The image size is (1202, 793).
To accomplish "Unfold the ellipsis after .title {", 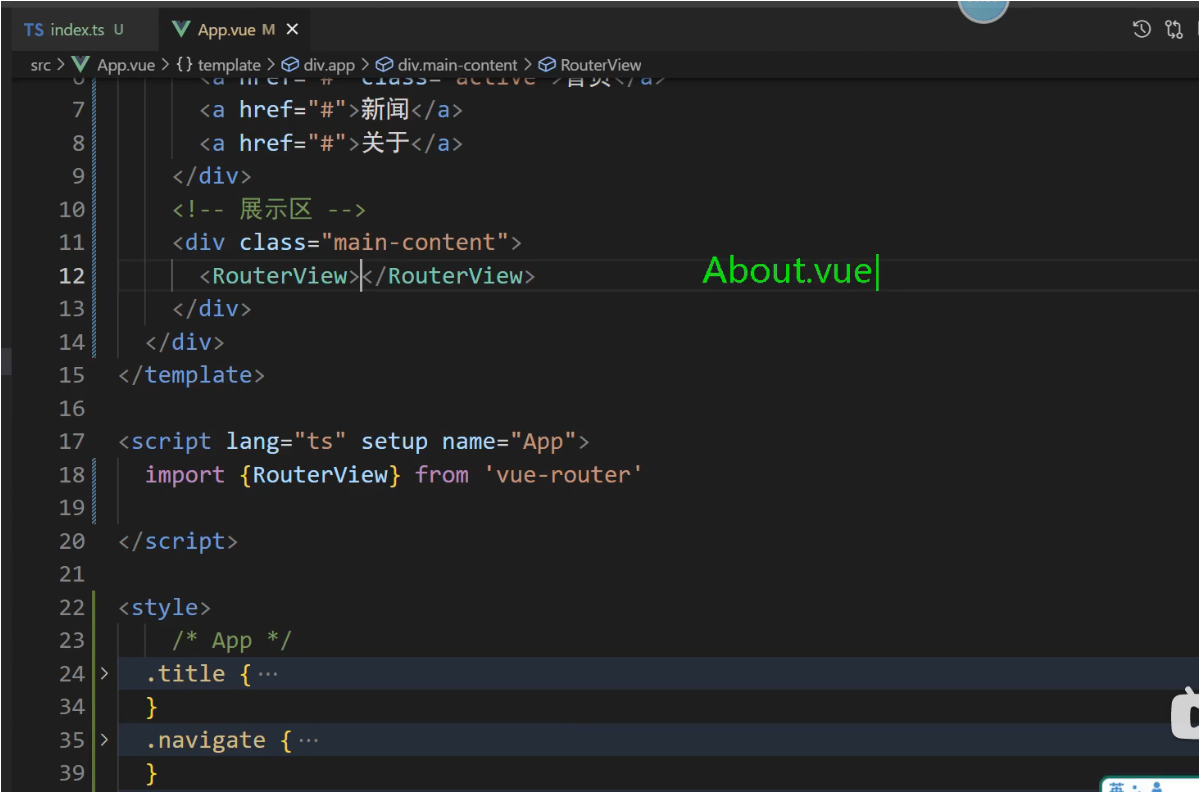I will point(268,674).
